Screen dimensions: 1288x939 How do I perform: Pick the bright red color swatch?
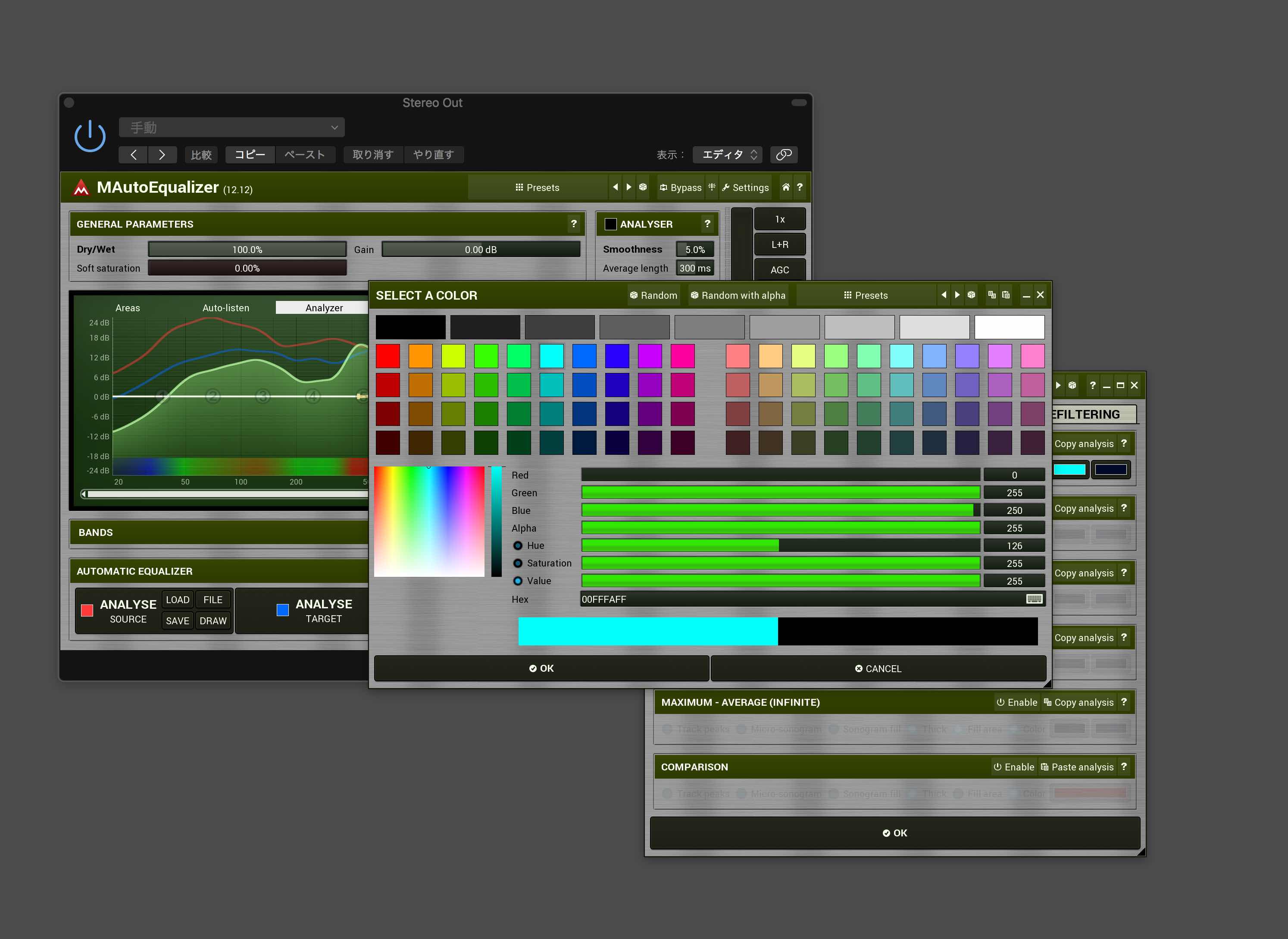(388, 357)
